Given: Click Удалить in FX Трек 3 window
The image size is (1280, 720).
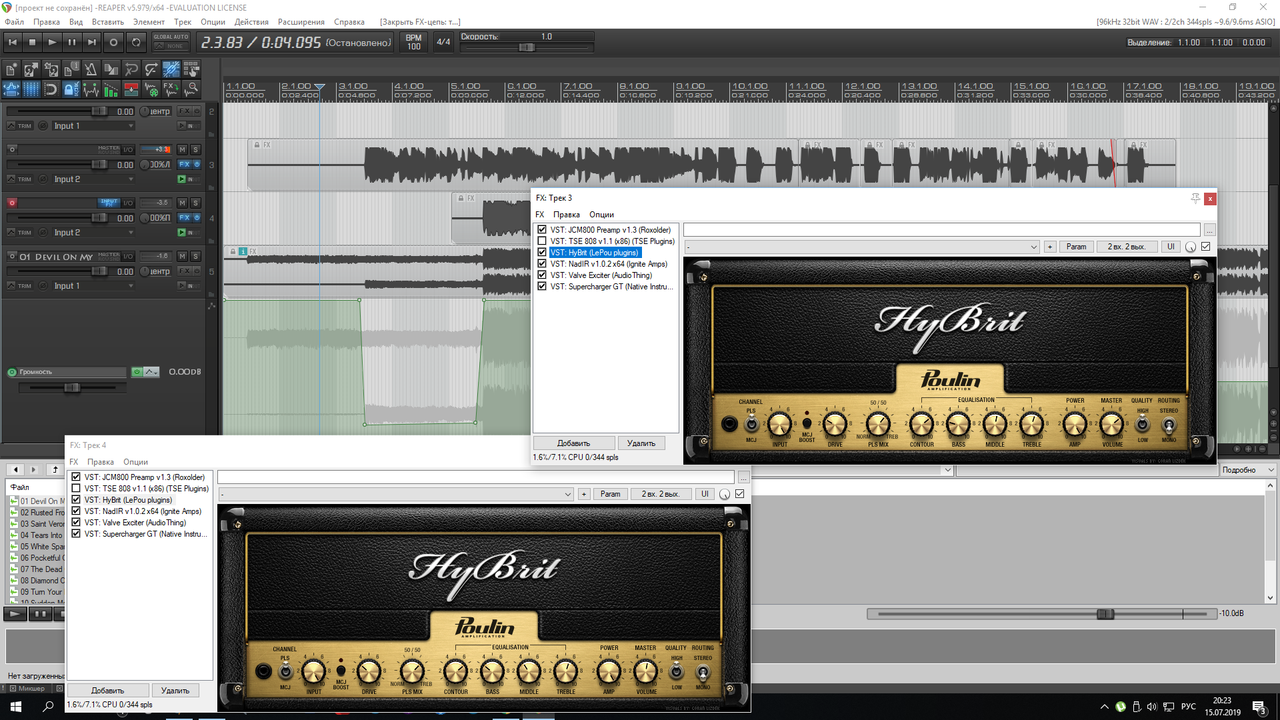Looking at the screenshot, I should [x=641, y=443].
